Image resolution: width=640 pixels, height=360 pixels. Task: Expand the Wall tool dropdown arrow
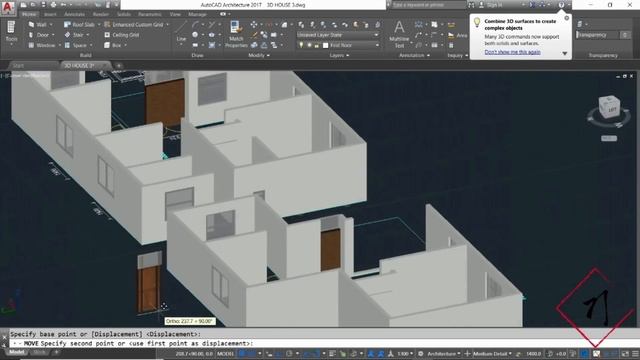[51, 24]
